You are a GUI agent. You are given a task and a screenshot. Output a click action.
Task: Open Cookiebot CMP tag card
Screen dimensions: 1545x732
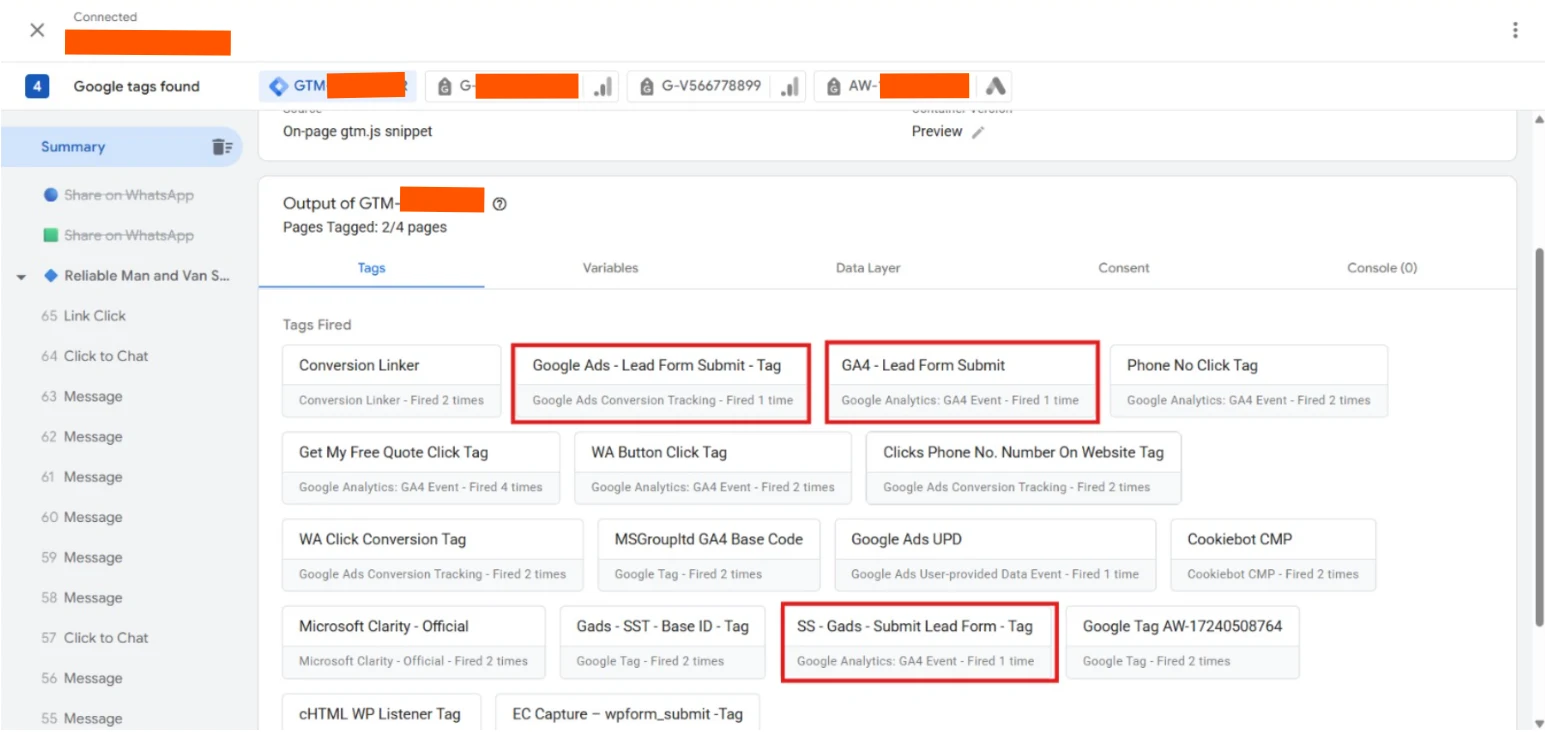point(1273,556)
